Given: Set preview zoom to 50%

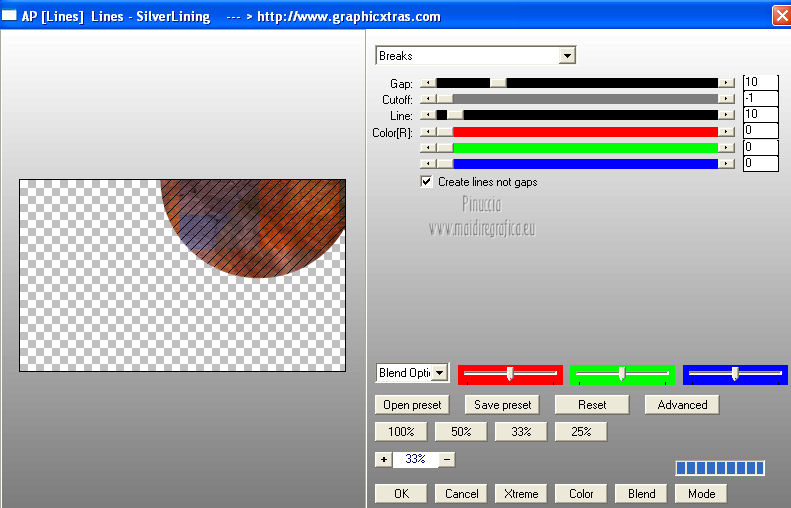Looking at the screenshot, I should (461, 432).
